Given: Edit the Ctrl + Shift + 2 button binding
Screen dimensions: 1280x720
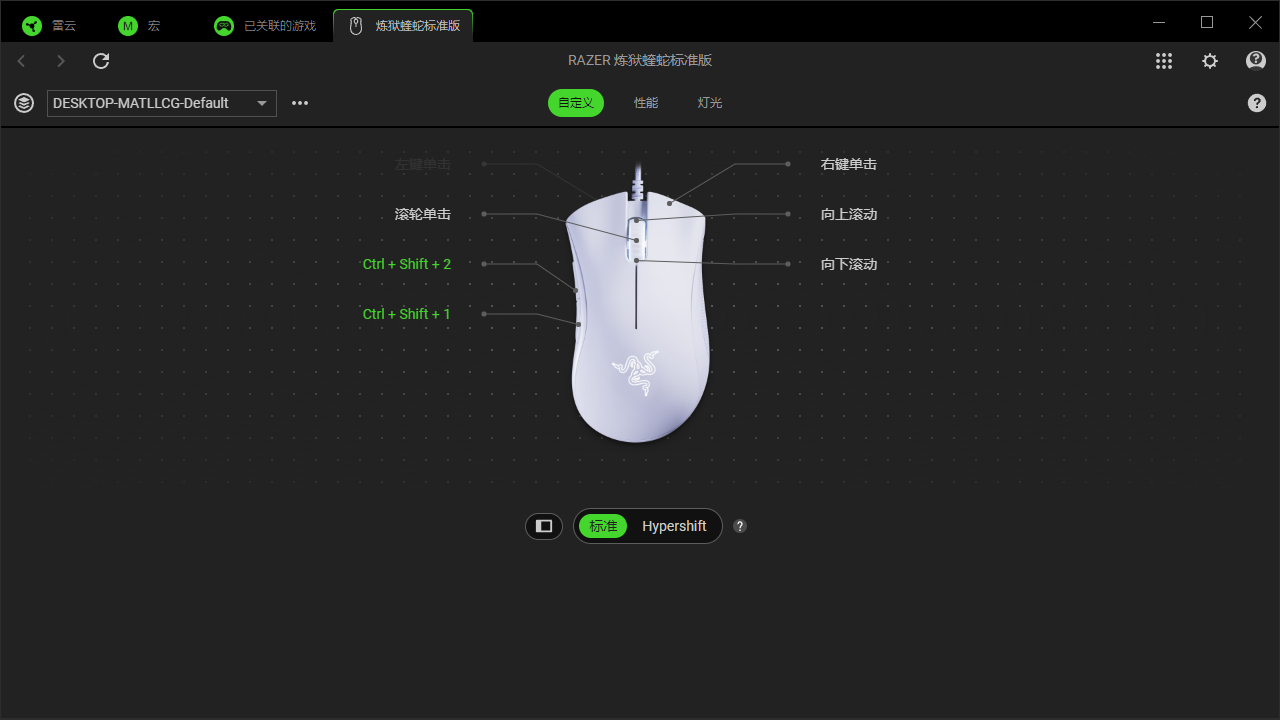Looking at the screenshot, I should coord(407,264).
